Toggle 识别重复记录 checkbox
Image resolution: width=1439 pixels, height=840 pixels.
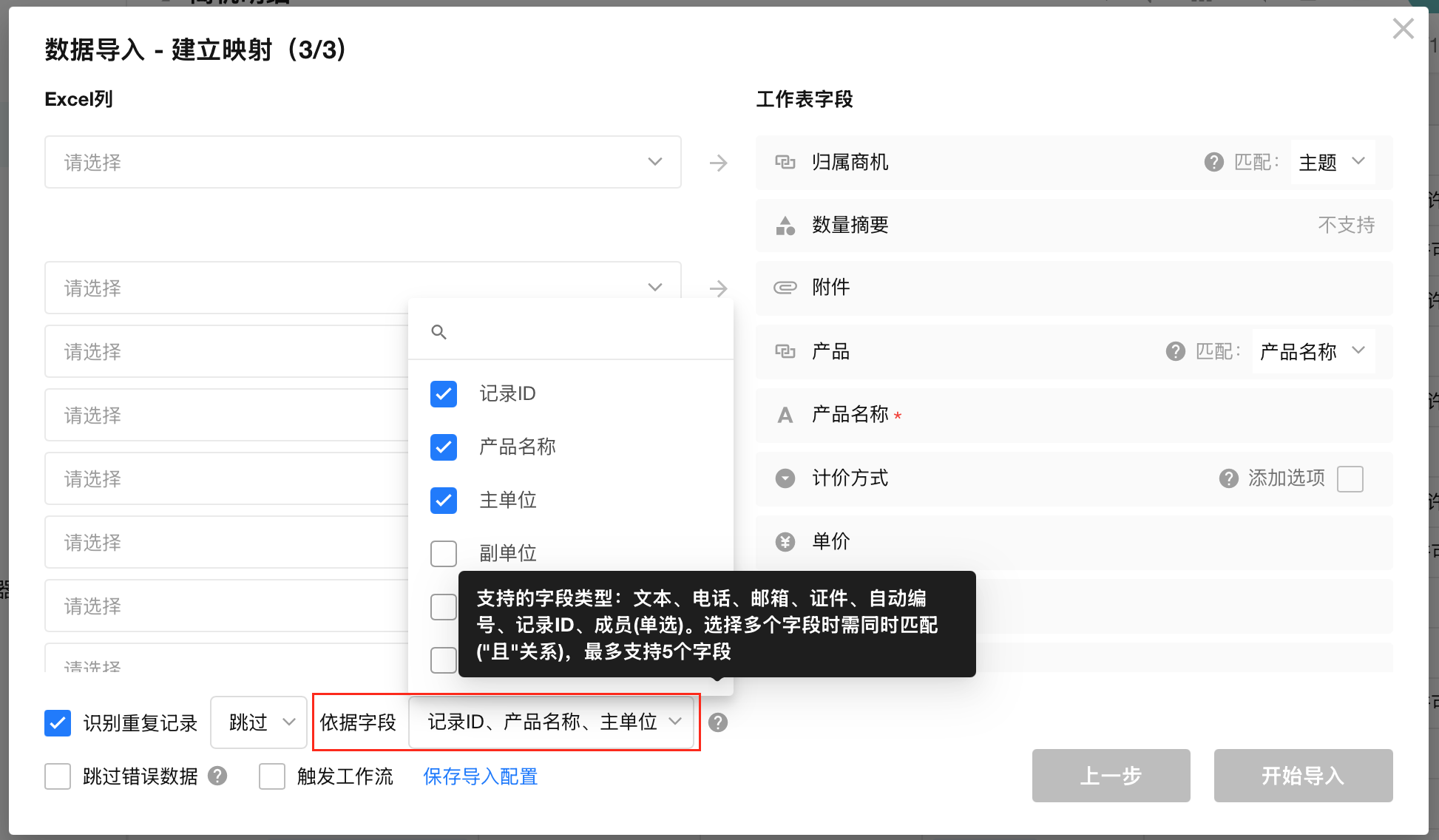(x=58, y=722)
